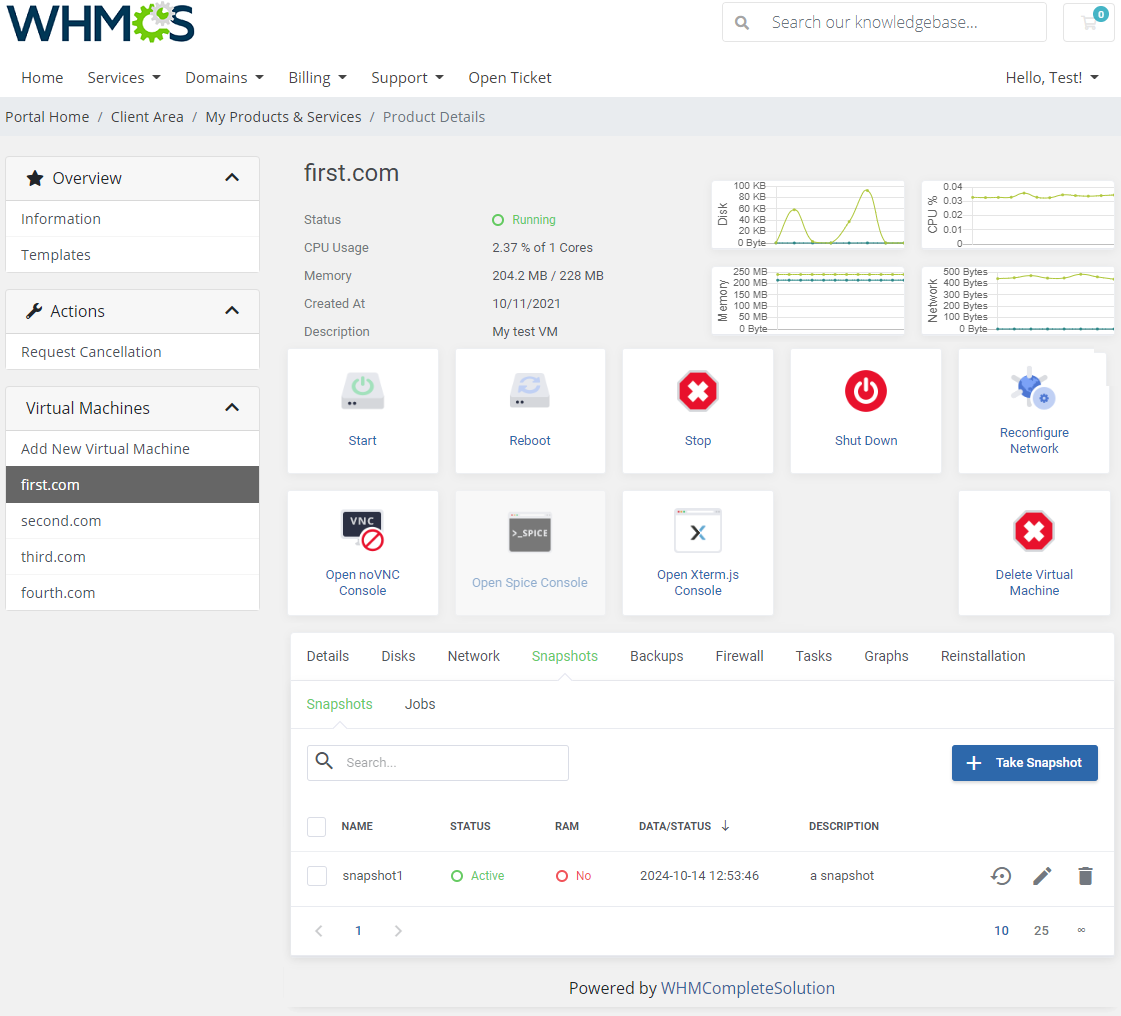Switch to the Firewall tab
The width and height of the screenshot is (1121, 1016).
tap(739, 656)
